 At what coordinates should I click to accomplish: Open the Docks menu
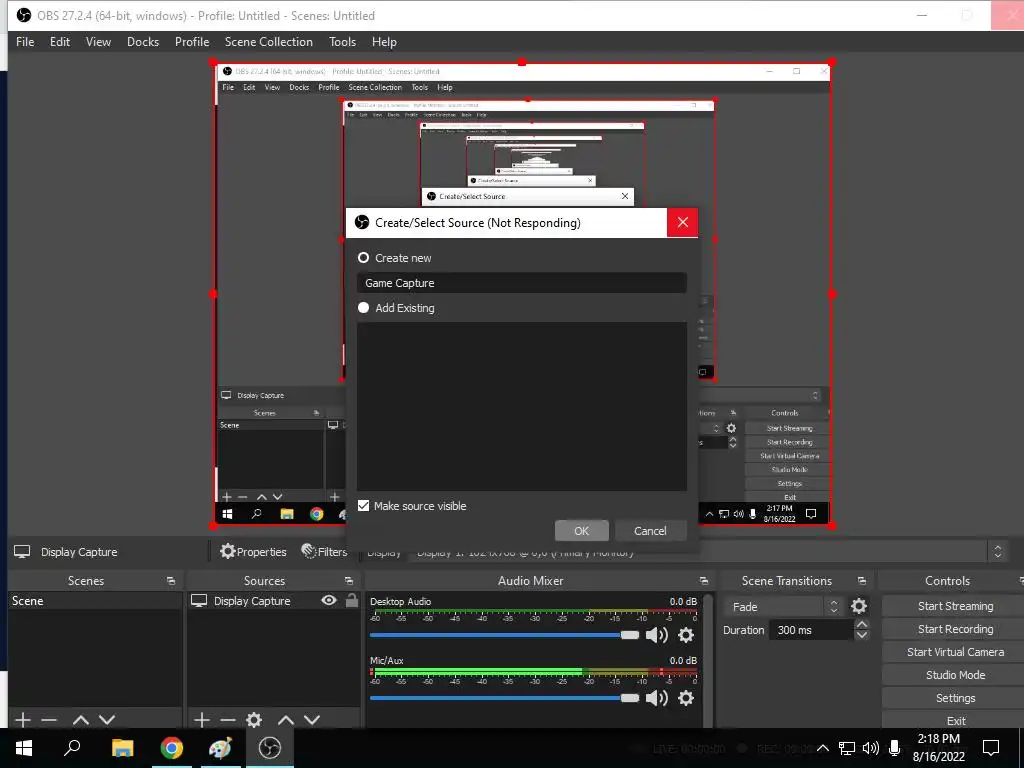tap(142, 42)
